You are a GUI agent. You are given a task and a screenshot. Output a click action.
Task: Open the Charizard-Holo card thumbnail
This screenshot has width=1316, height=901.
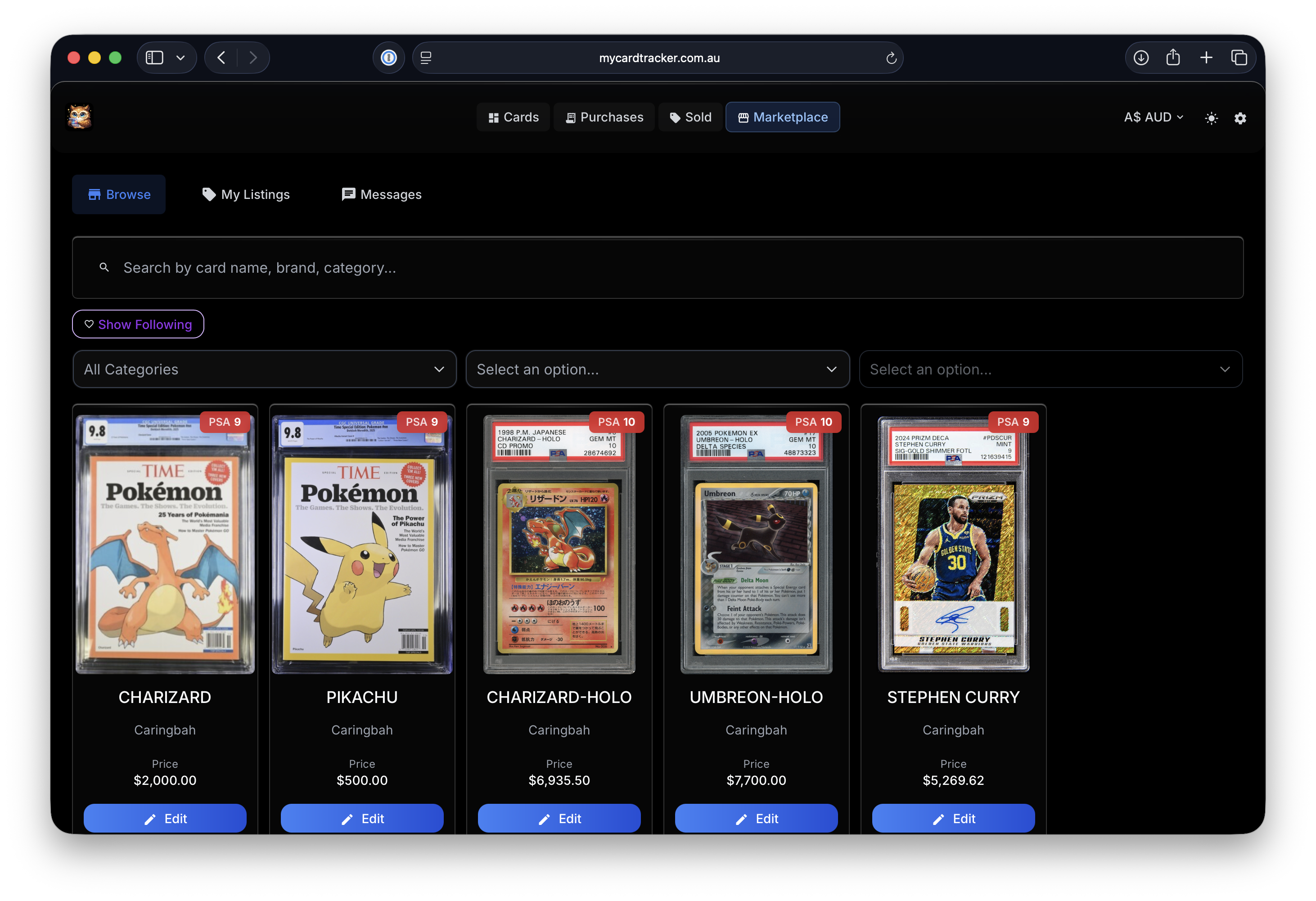point(559,544)
